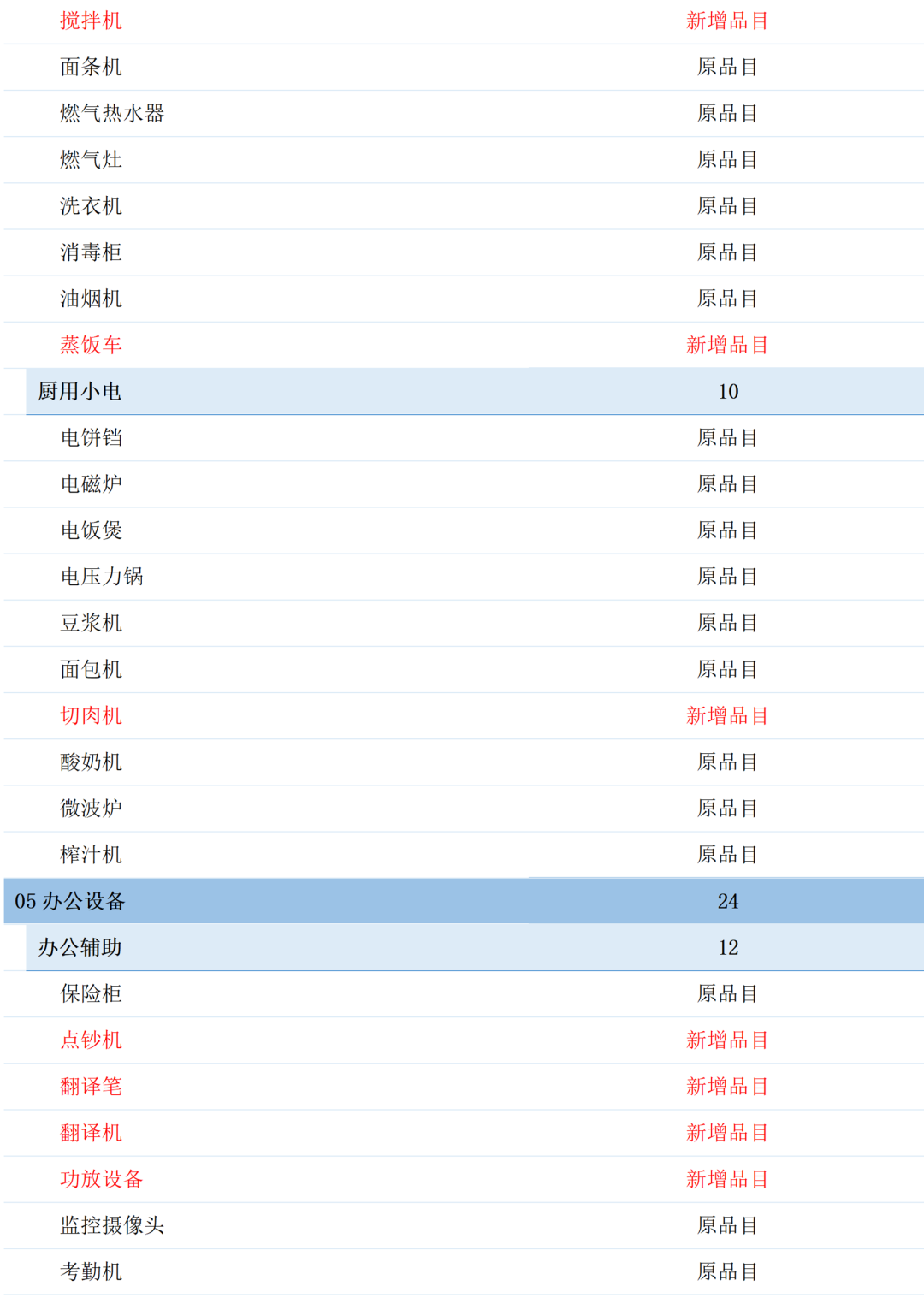The width and height of the screenshot is (924, 1298).
Task: Click the count 10 for 厨用小电
Action: pos(729,391)
